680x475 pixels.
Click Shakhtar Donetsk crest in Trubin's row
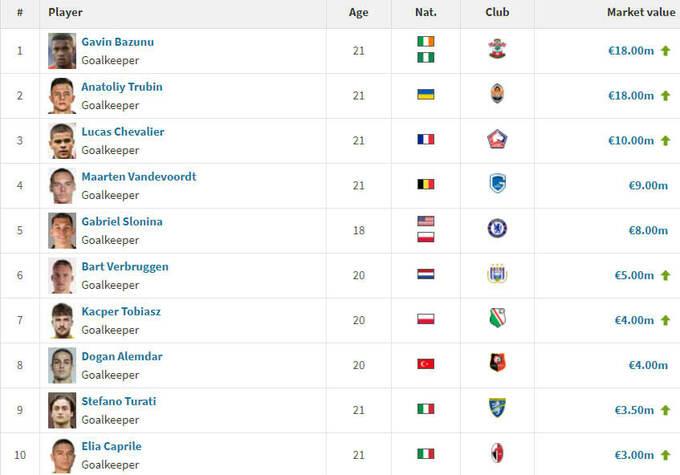(497, 94)
